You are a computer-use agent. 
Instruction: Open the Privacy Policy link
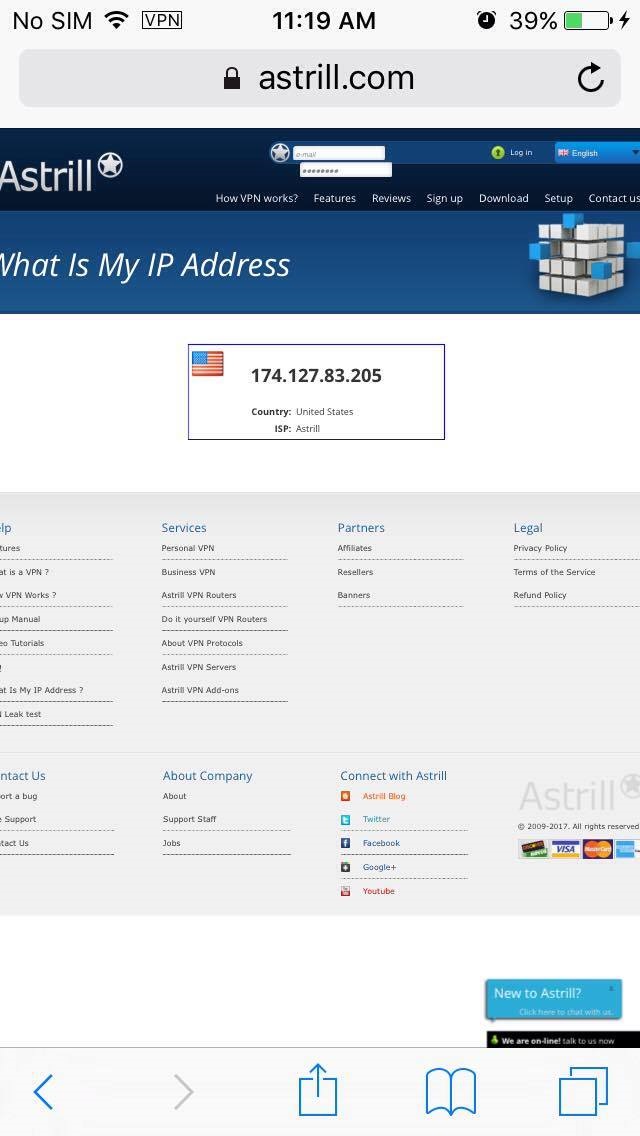click(540, 548)
